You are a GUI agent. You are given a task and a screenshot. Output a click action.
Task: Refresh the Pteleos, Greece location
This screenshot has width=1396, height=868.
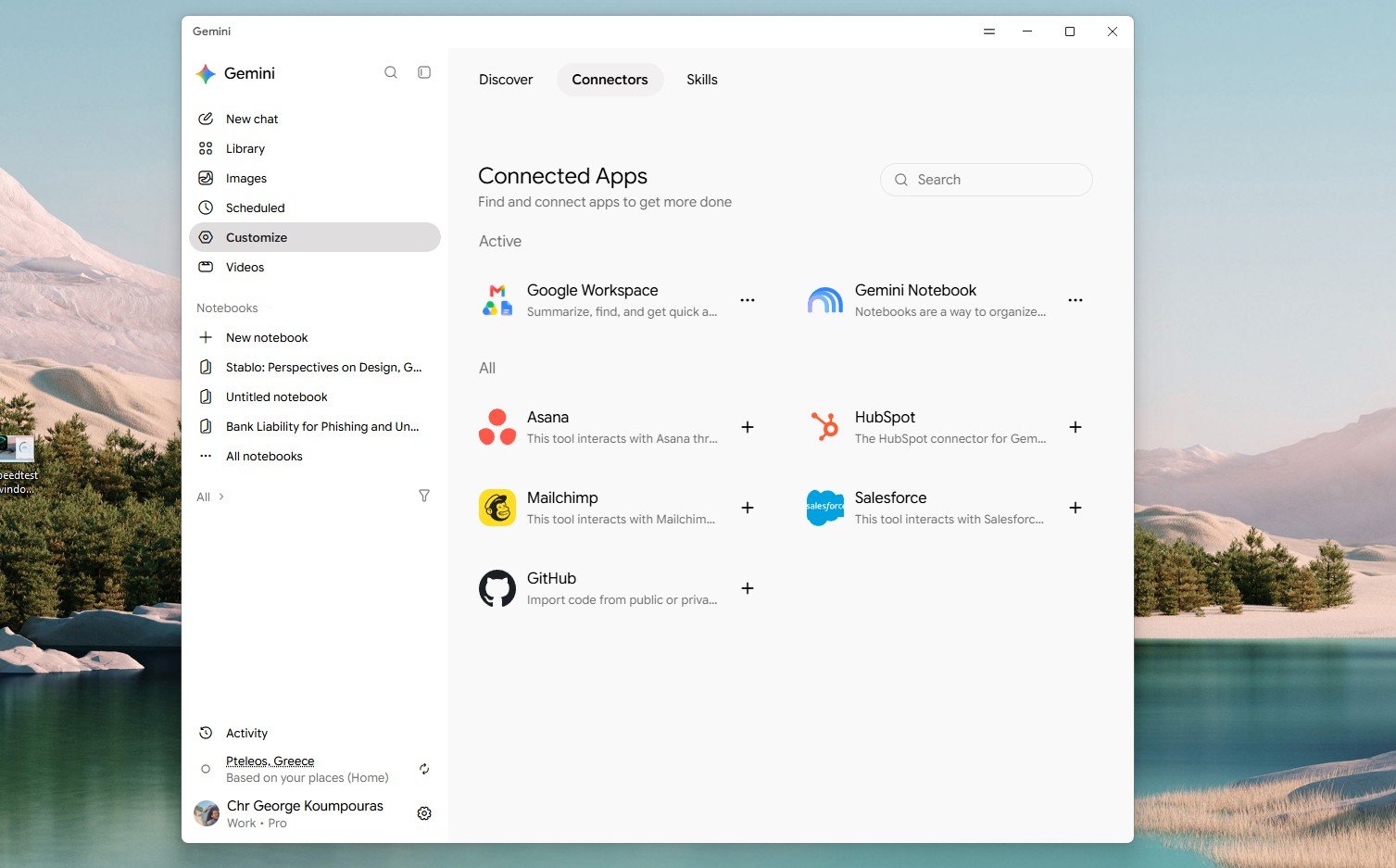[424, 769]
